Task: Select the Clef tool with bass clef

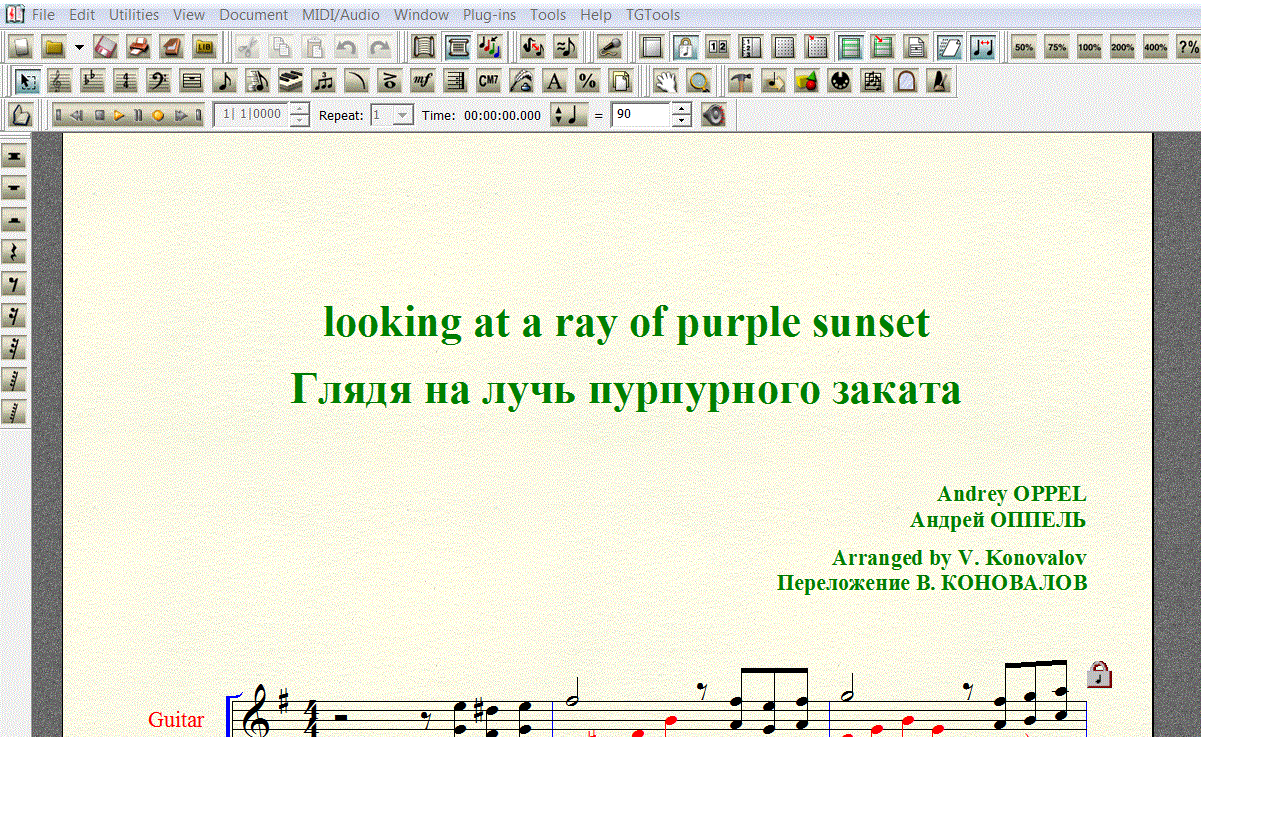Action: click(159, 81)
